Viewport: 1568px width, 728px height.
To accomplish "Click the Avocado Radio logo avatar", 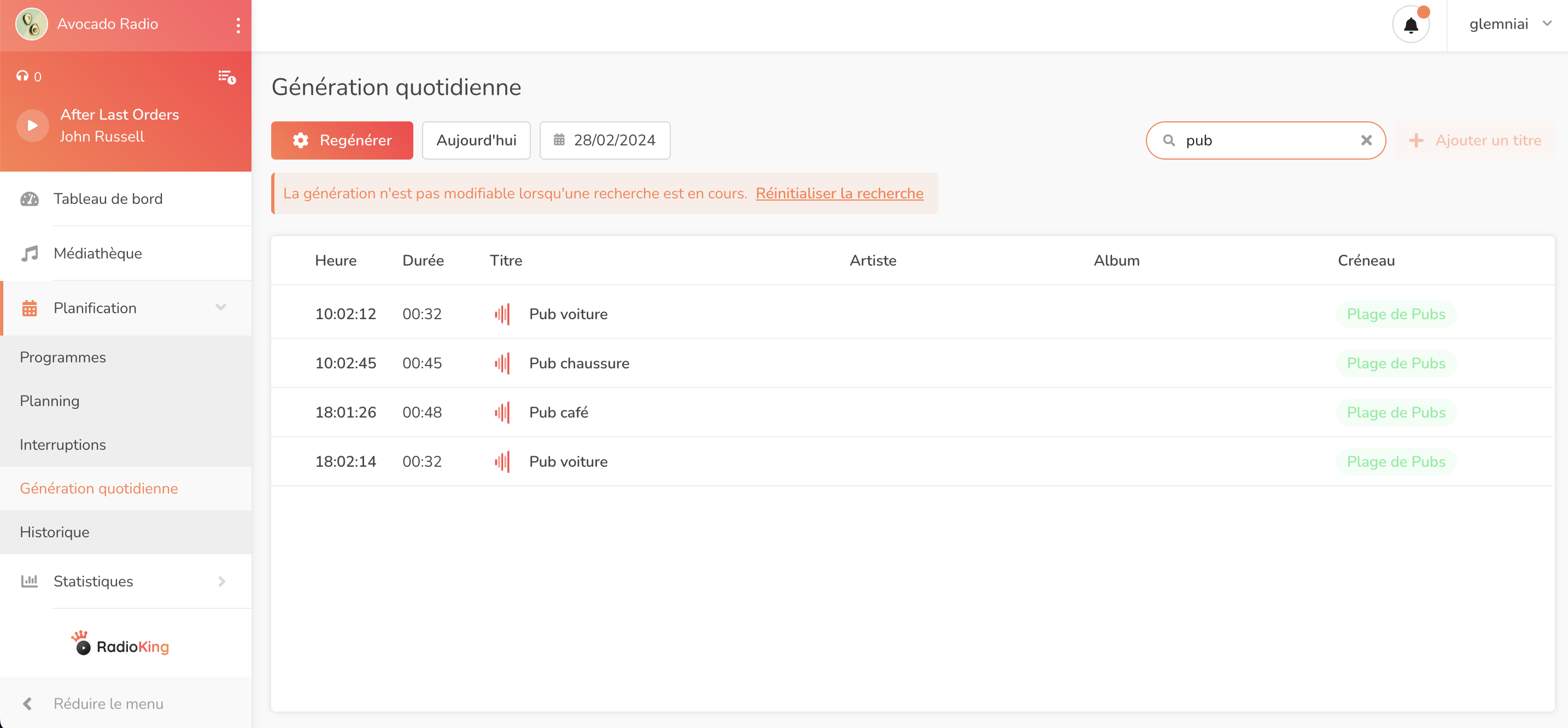I will click(x=31, y=25).
